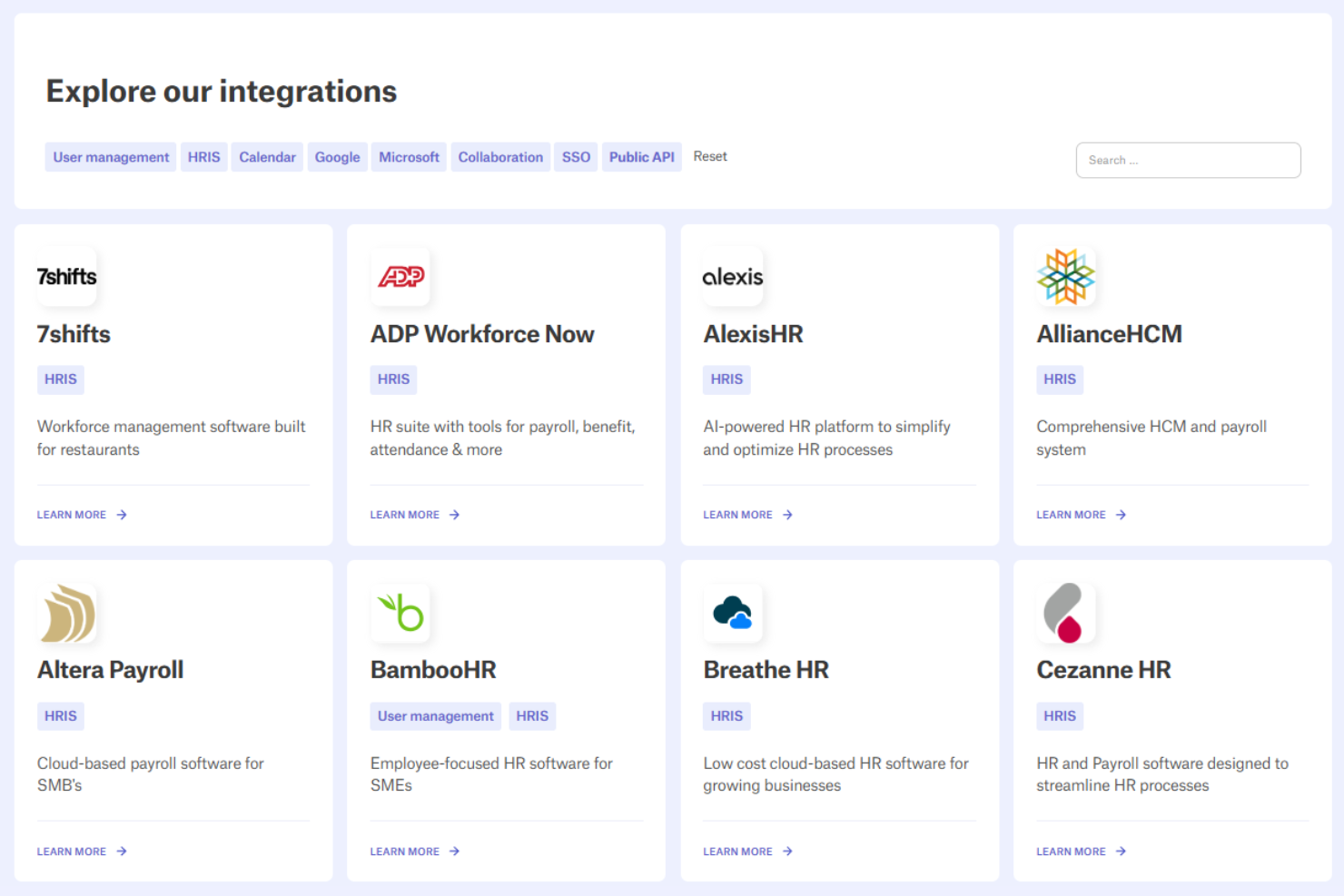Viewport: 1344px width, 896px height.
Task: Click the BambooHR green leaf logo
Action: 400,614
